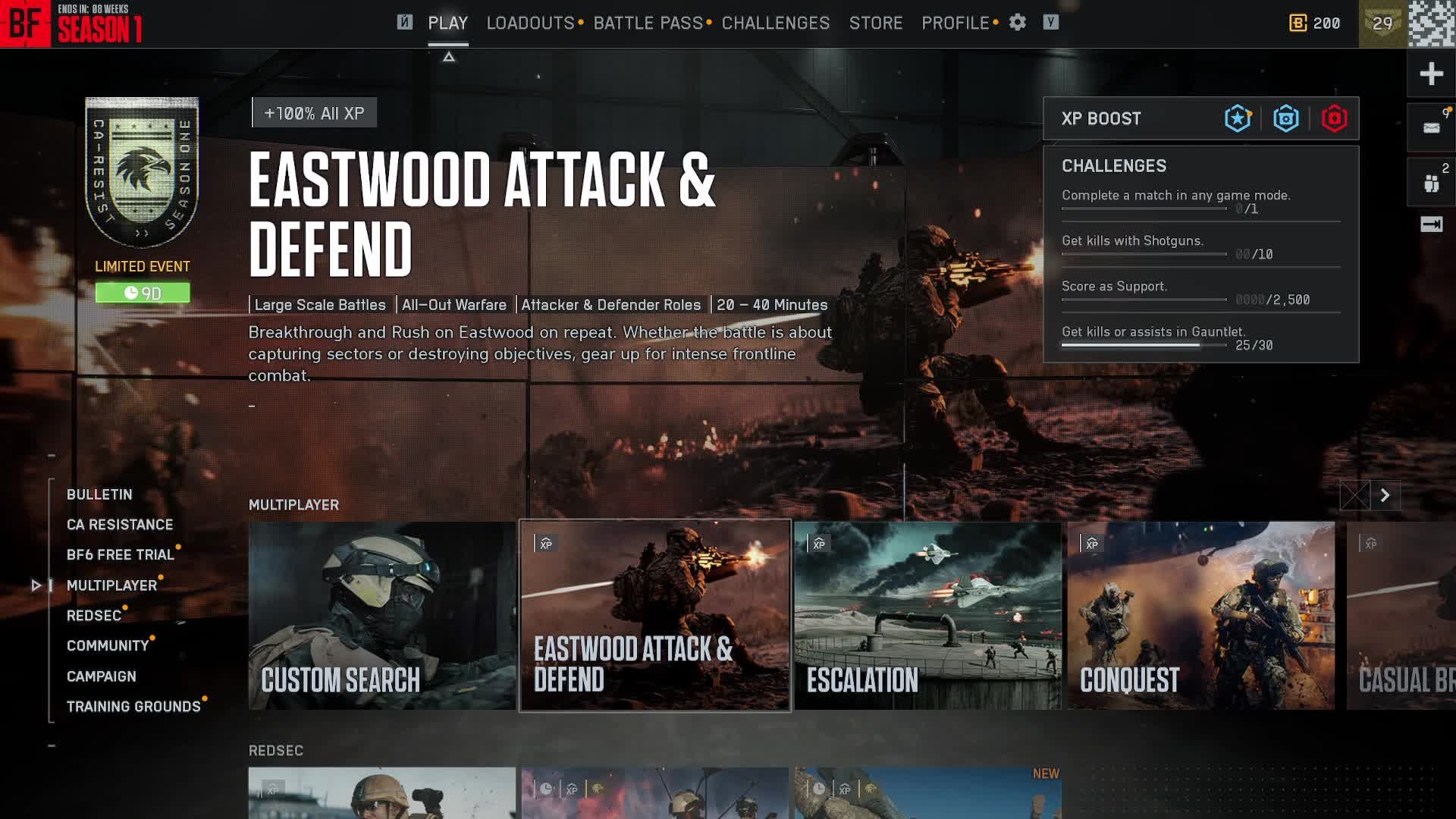Viewport: 1456px width, 819px height.
Task: Expand the Multiplayer sidebar arrow
Action: point(36,585)
